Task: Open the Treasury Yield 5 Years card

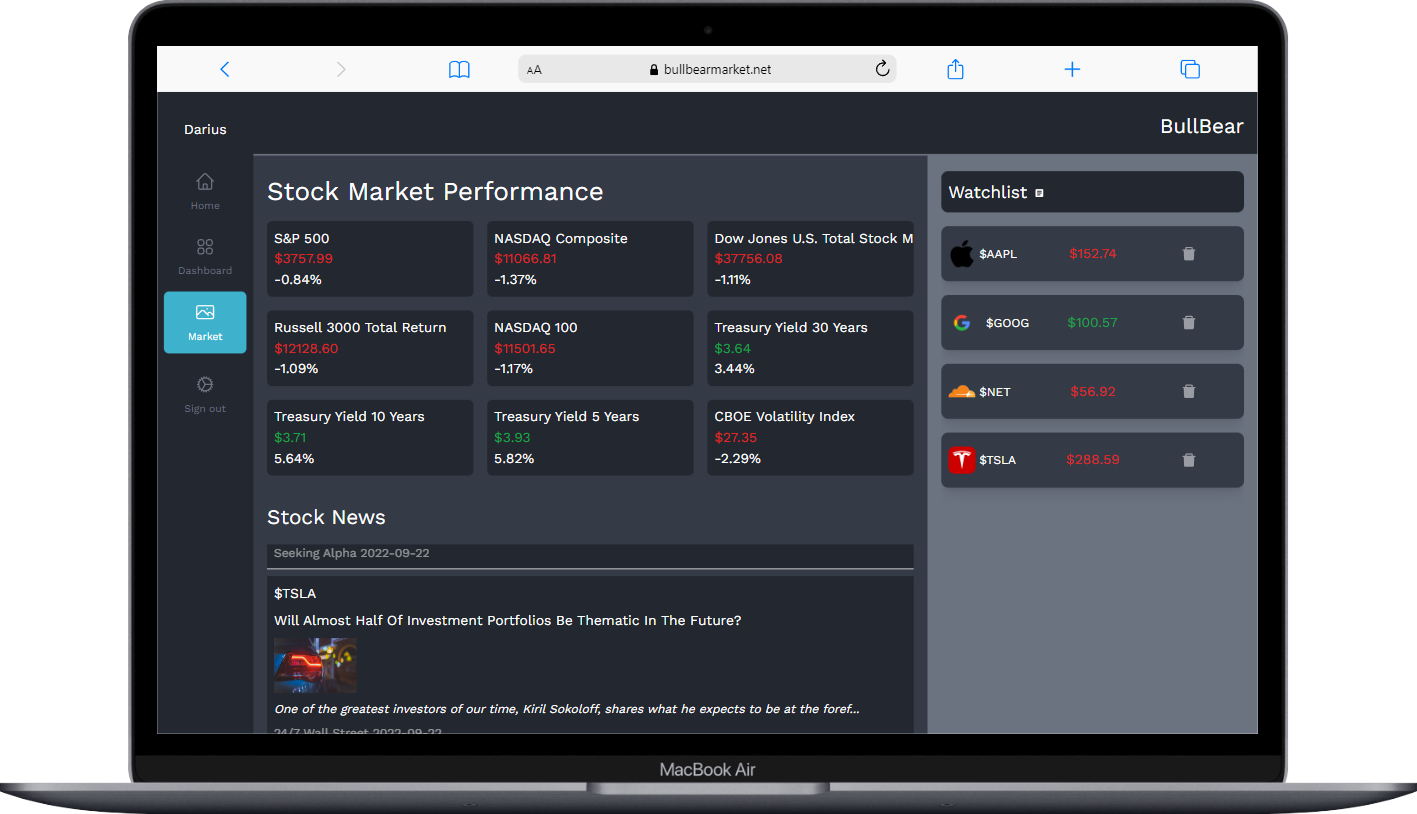Action: (590, 437)
